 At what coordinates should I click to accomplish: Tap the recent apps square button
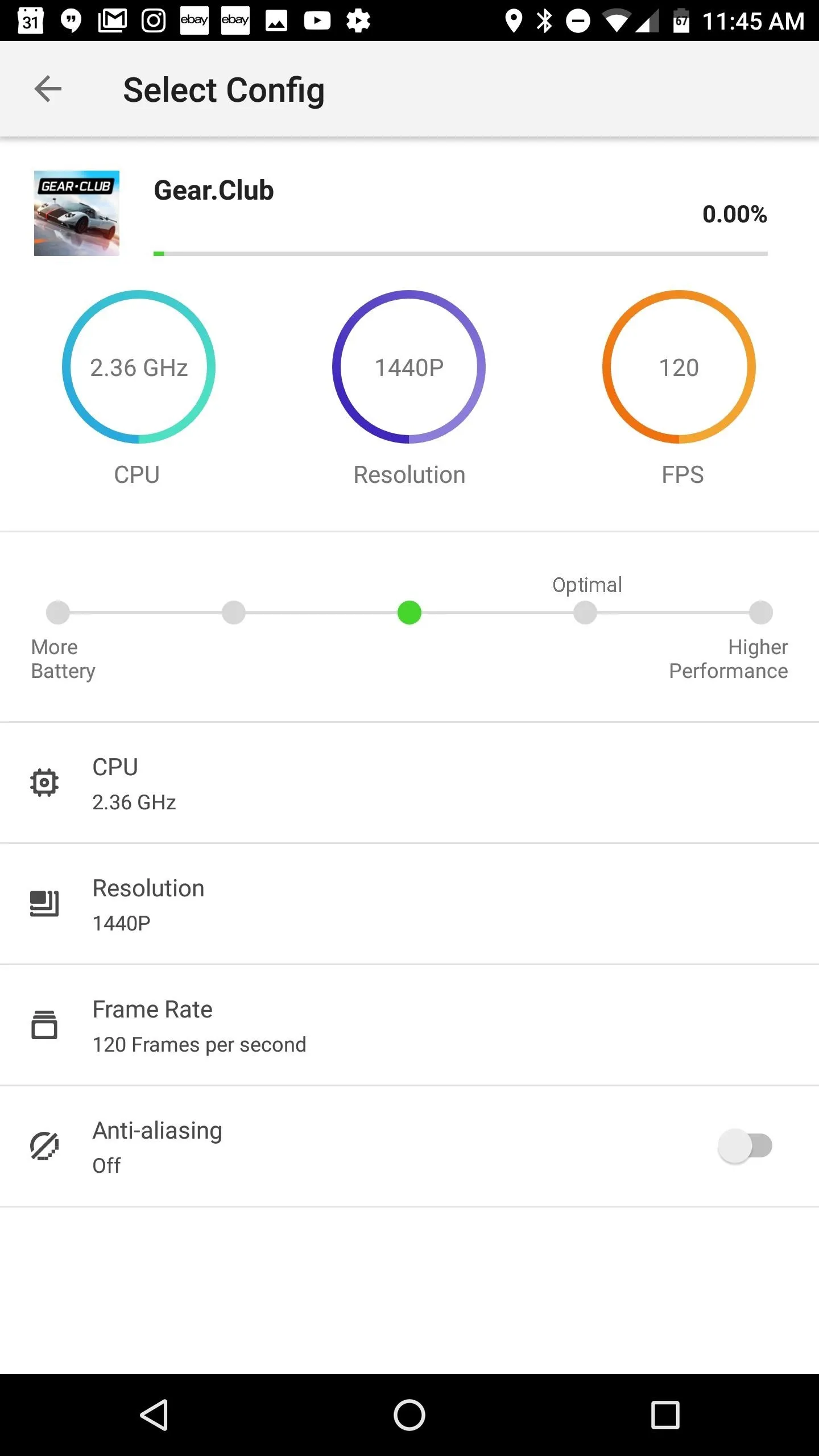pos(665,1415)
